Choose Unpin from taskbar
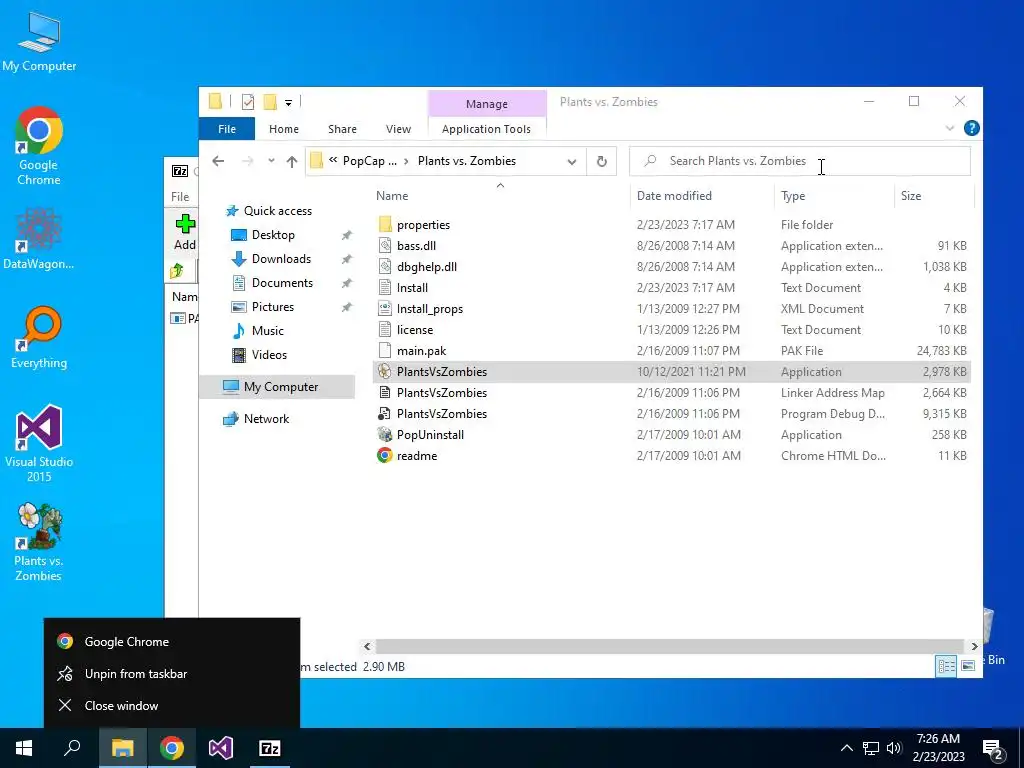Screen dimensions: 1024x768 point(172,674)
